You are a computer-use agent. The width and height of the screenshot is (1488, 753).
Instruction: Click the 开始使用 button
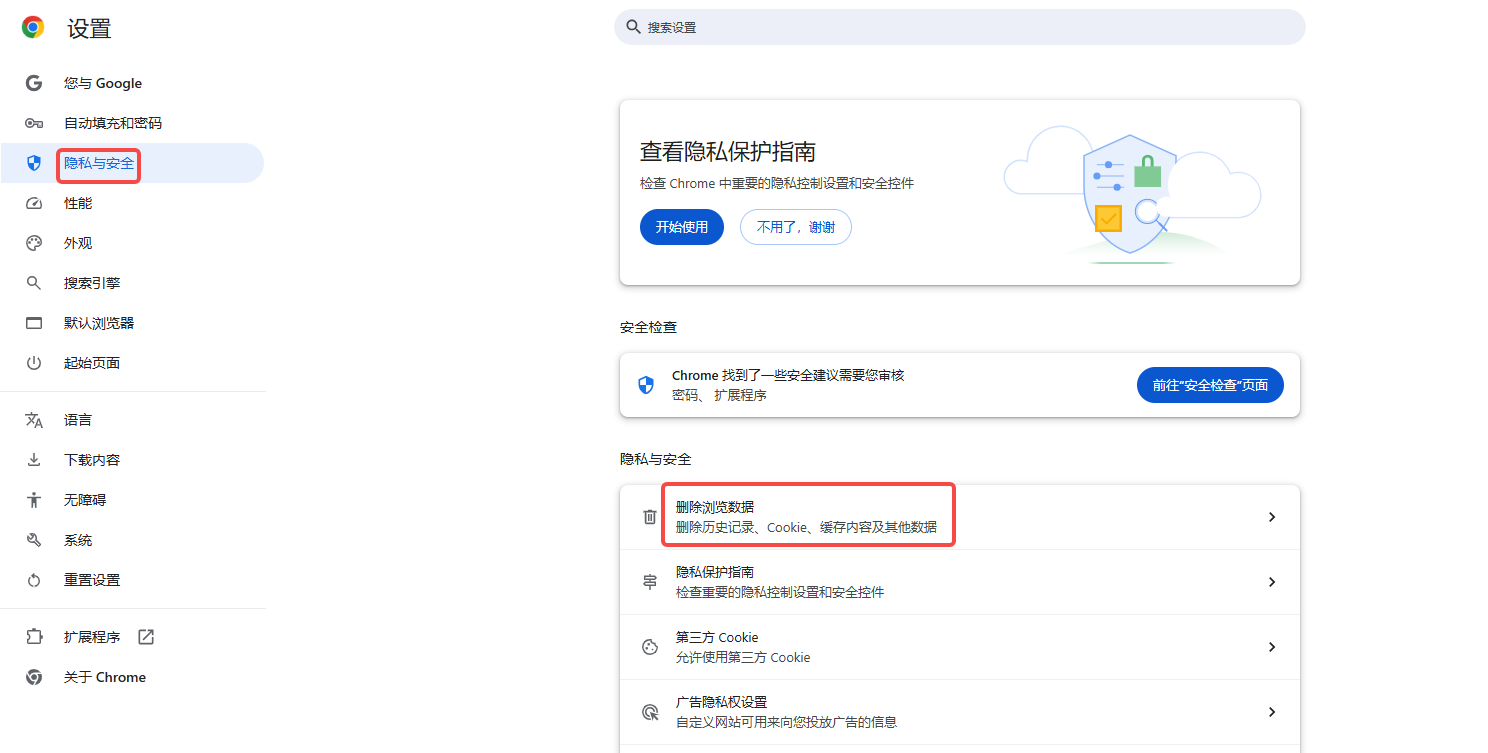pos(681,227)
